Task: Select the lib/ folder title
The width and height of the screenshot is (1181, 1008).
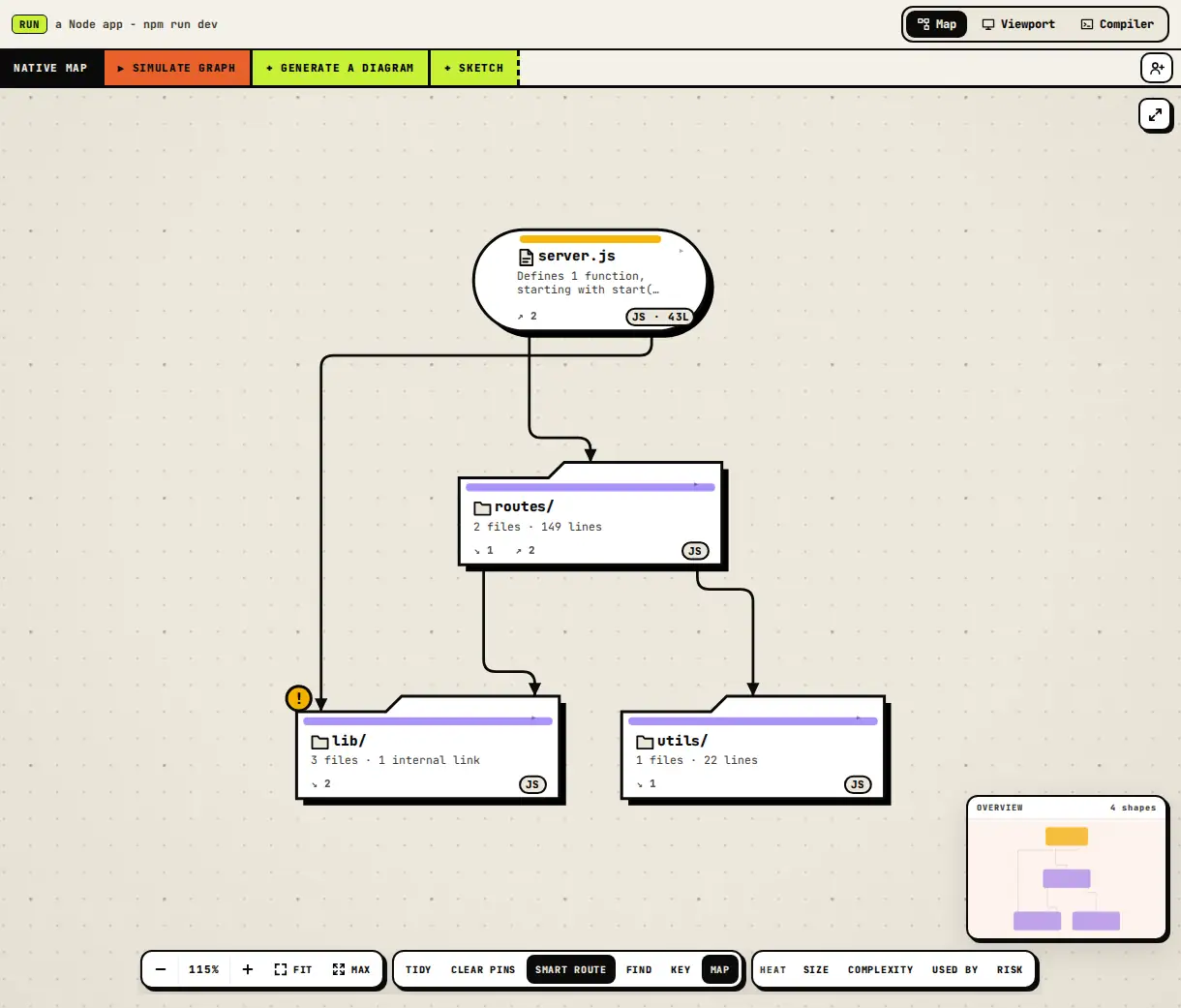Action: click(x=348, y=741)
